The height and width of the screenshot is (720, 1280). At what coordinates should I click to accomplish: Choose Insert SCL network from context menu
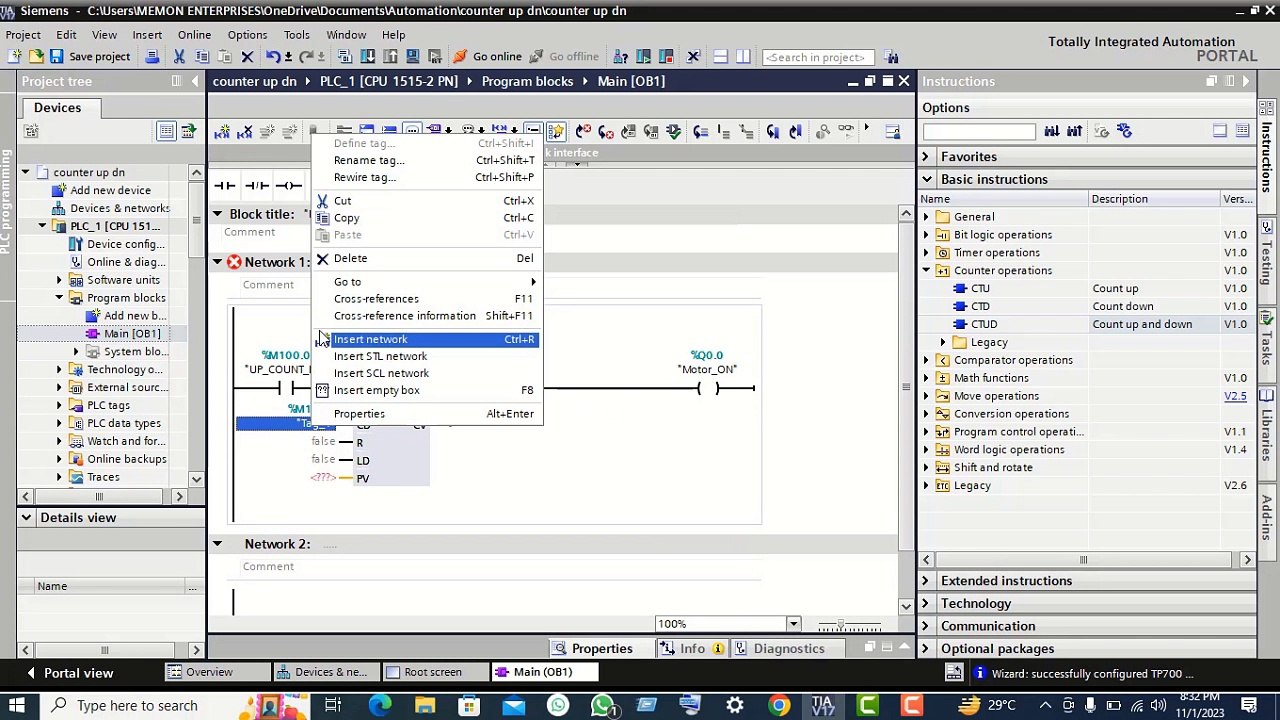(427, 373)
